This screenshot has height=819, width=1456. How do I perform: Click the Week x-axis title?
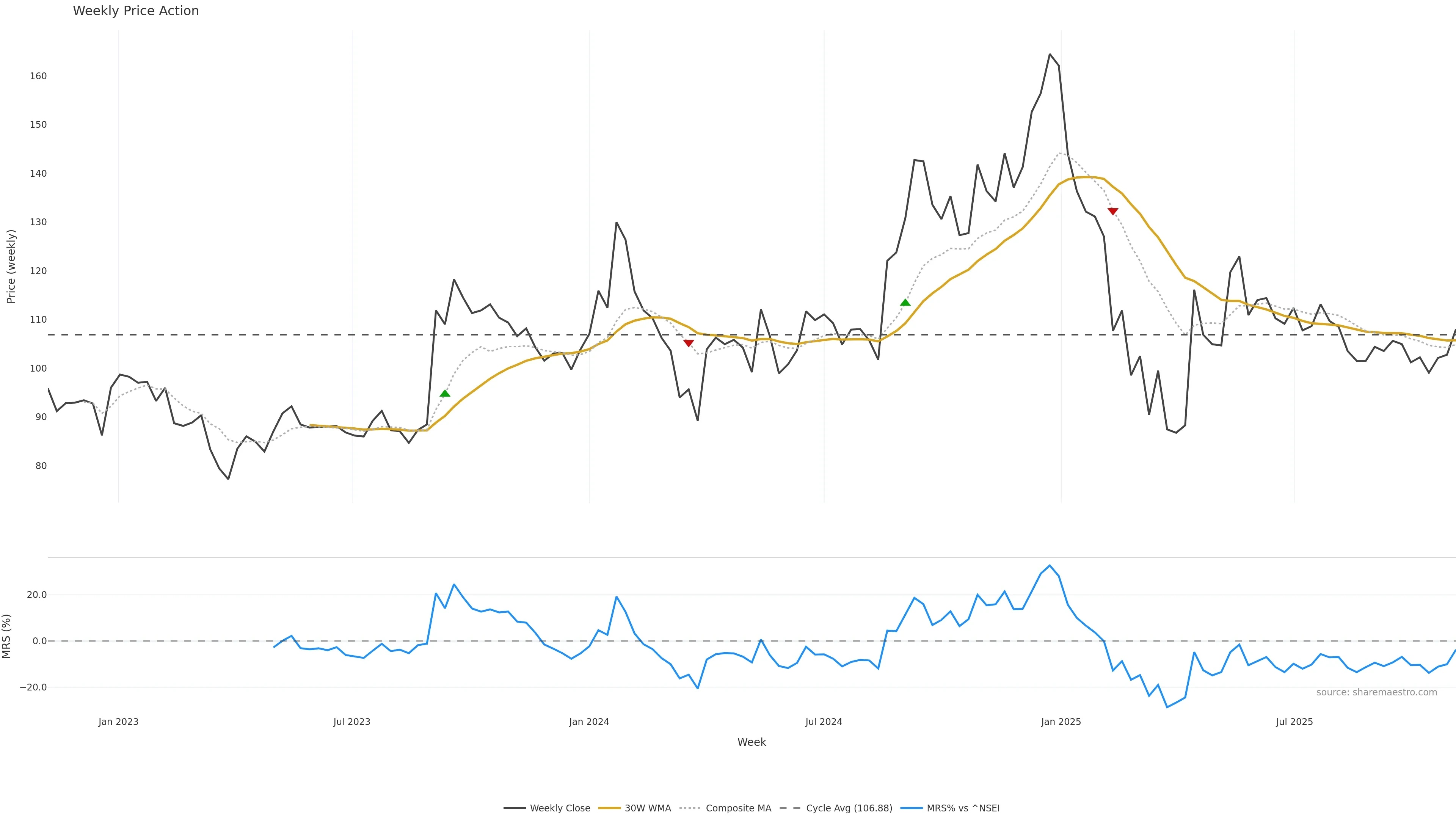751,742
